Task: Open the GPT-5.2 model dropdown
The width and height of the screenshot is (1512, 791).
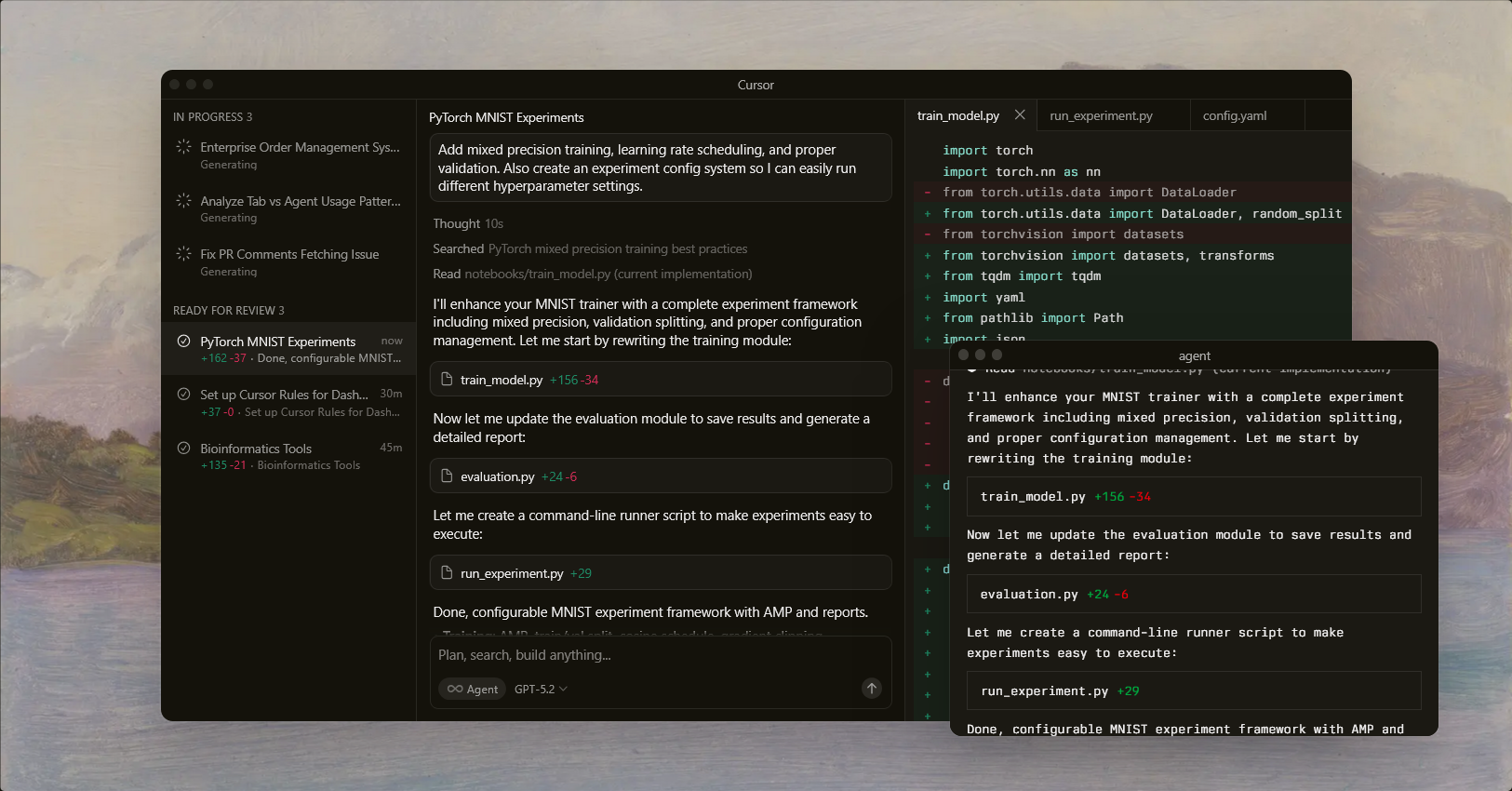Action: click(x=541, y=689)
